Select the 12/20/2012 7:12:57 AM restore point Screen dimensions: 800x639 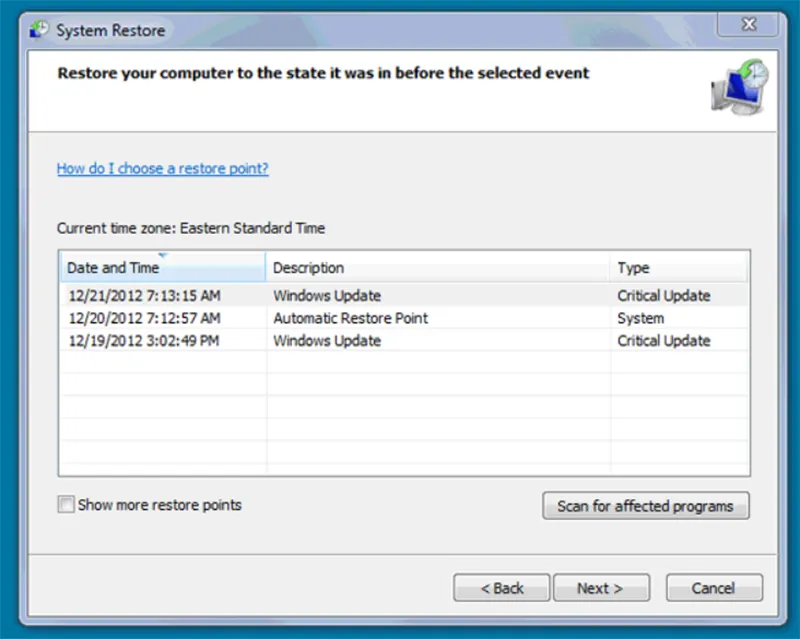405,318
